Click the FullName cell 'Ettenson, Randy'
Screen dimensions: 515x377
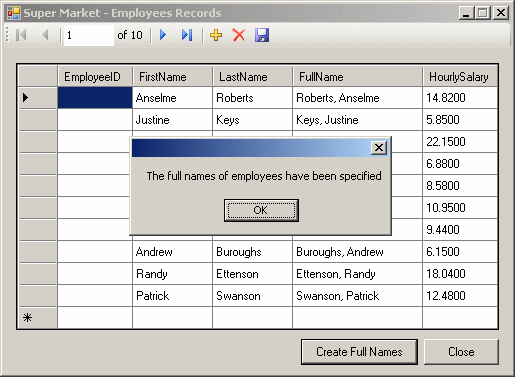357,274
